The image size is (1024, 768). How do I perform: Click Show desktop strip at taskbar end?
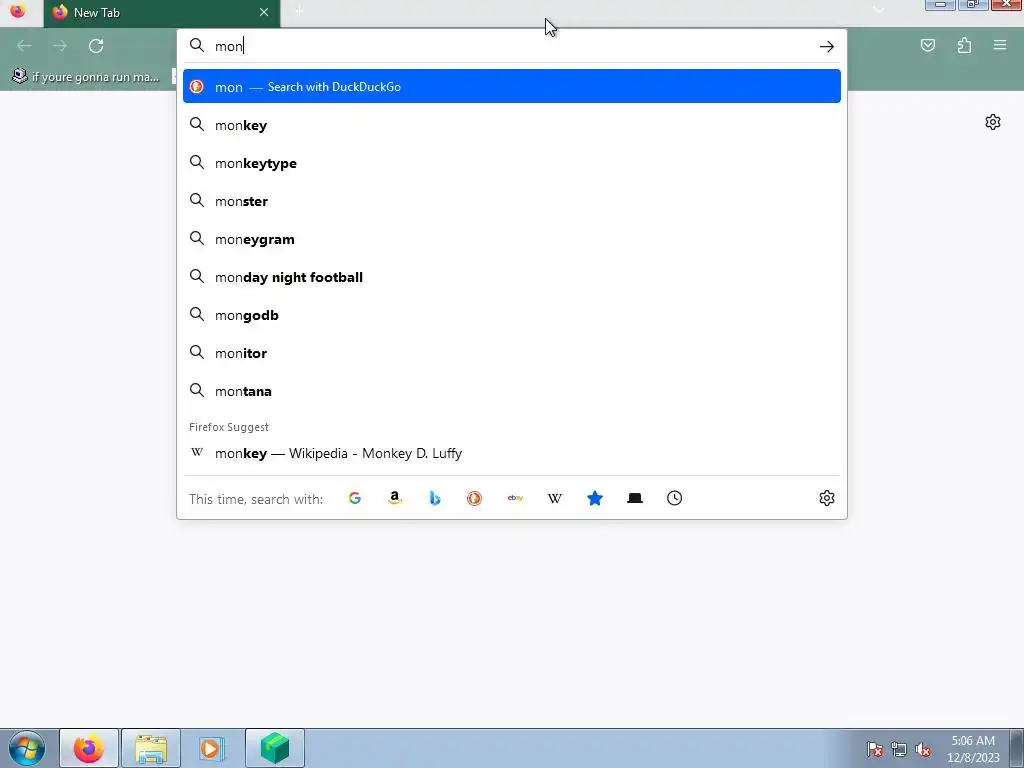point(1017,748)
